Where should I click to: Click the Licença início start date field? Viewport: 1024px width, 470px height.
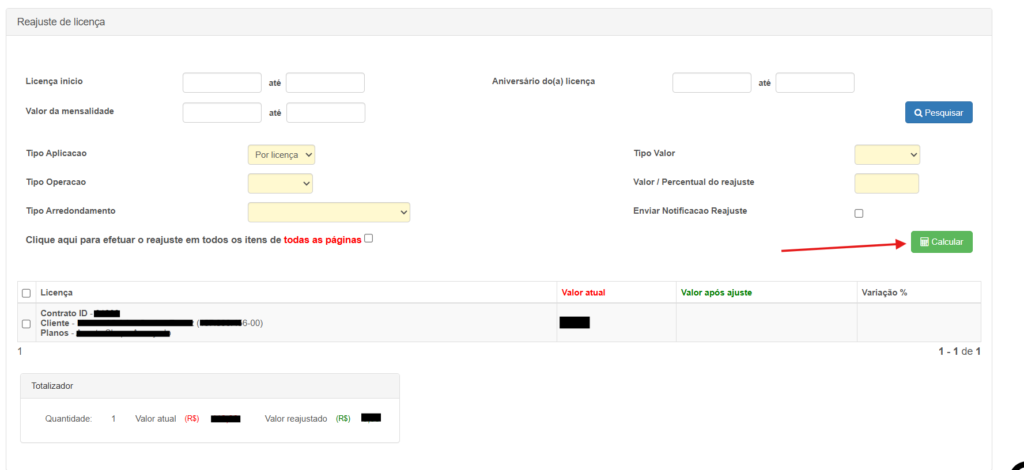pyautogui.click(x=221, y=83)
